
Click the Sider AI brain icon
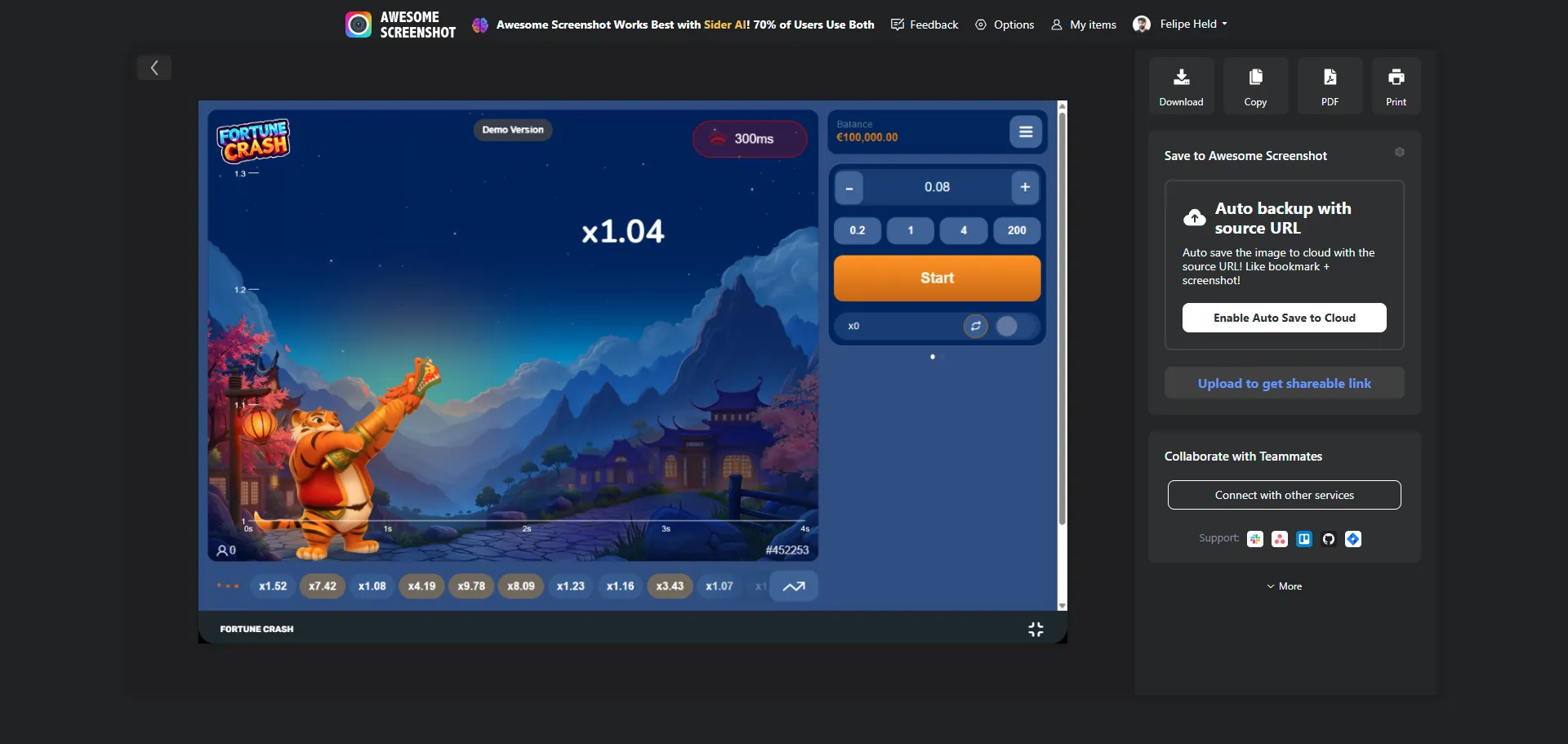(480, 25)
